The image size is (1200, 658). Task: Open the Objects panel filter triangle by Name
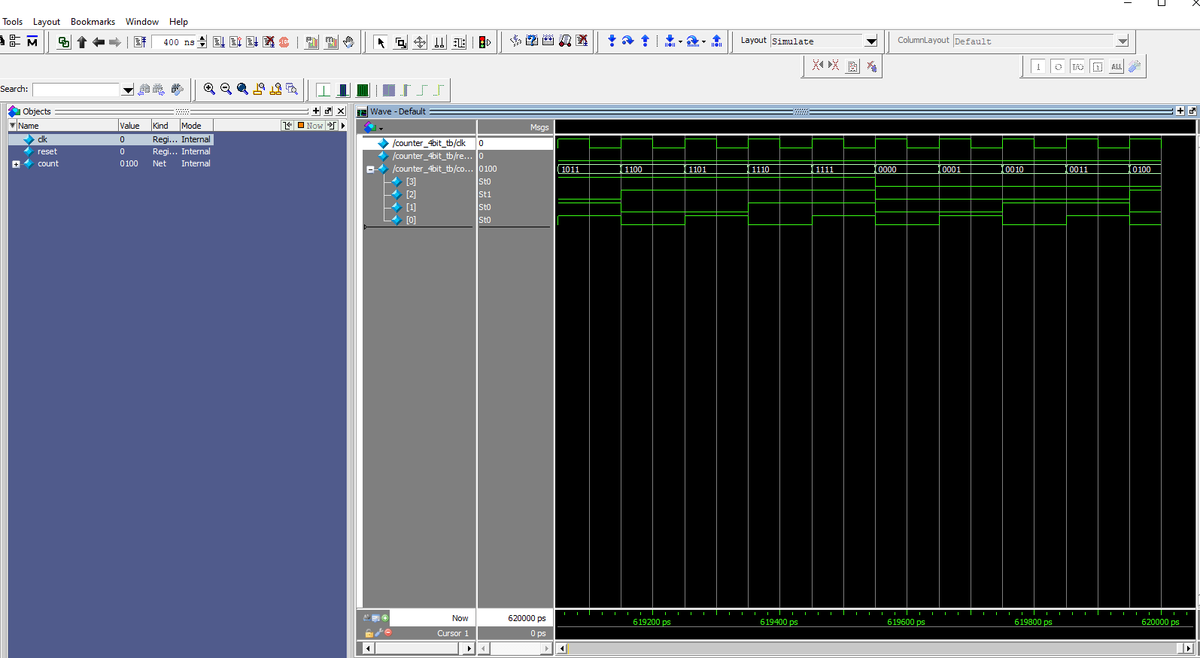[12, 125]
